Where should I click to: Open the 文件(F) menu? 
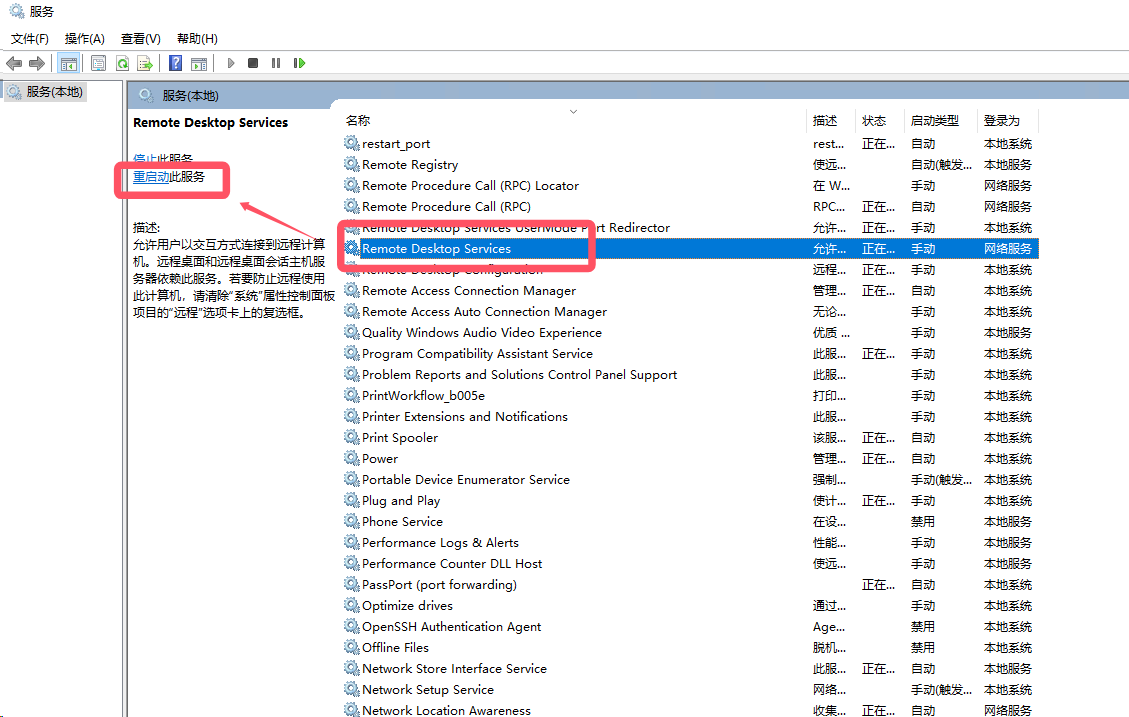point(30,39)
